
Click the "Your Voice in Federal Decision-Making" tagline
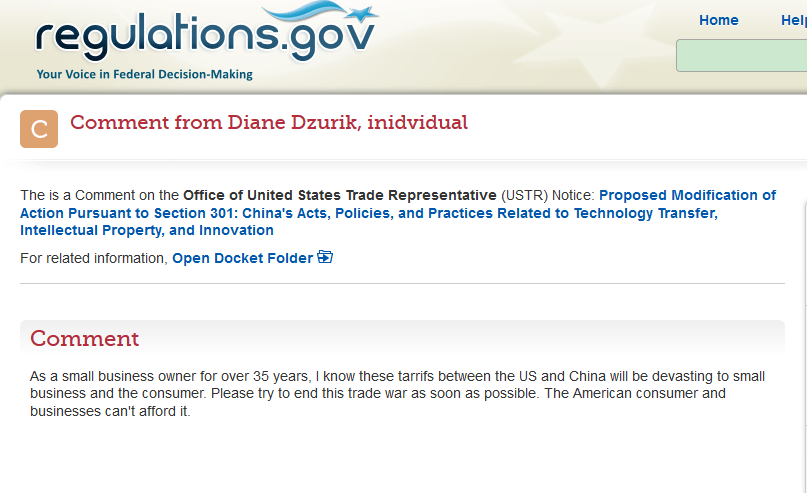(x=144, y=74)
